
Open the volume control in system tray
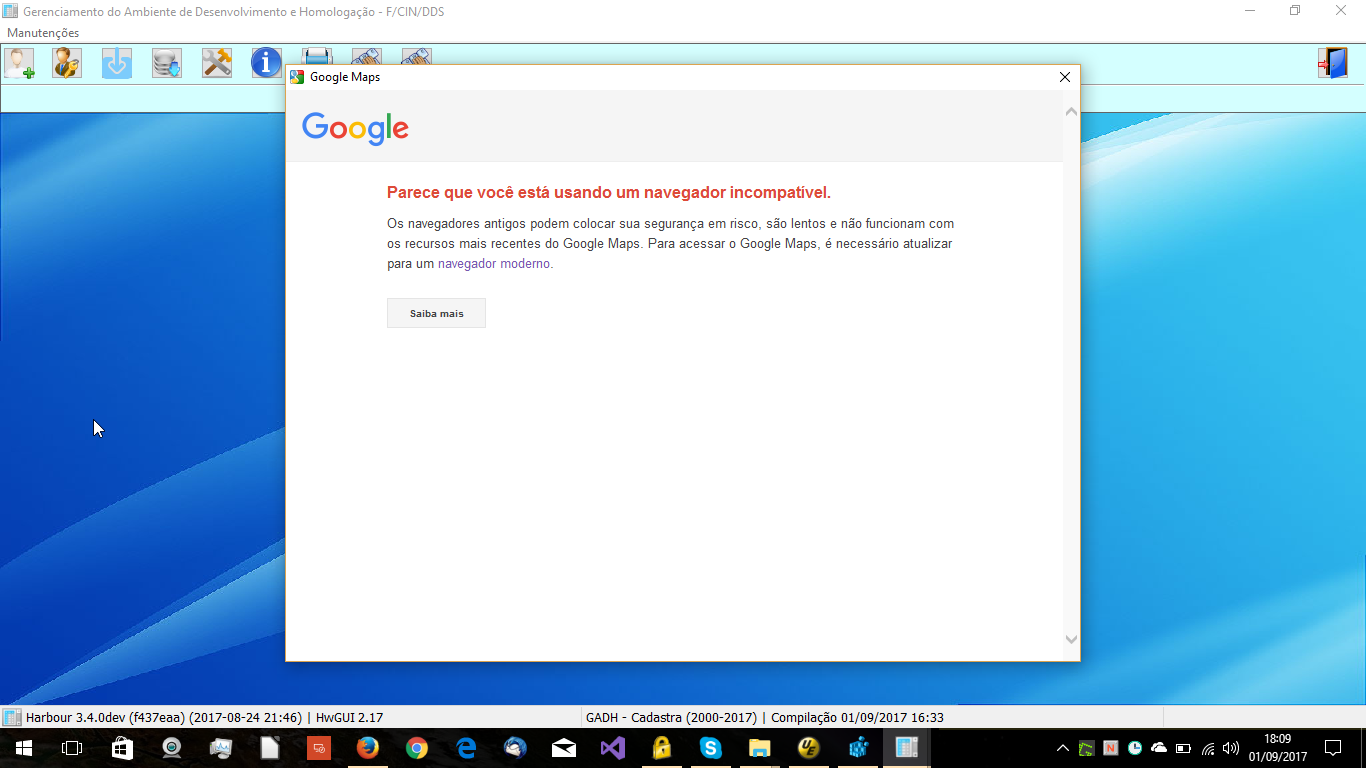point(1231,748)
